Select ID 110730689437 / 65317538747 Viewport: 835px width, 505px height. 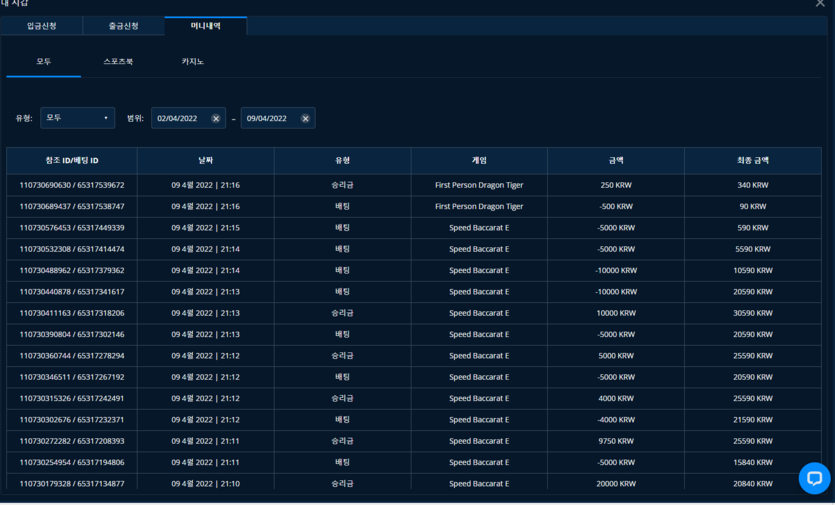coord(72,207)
